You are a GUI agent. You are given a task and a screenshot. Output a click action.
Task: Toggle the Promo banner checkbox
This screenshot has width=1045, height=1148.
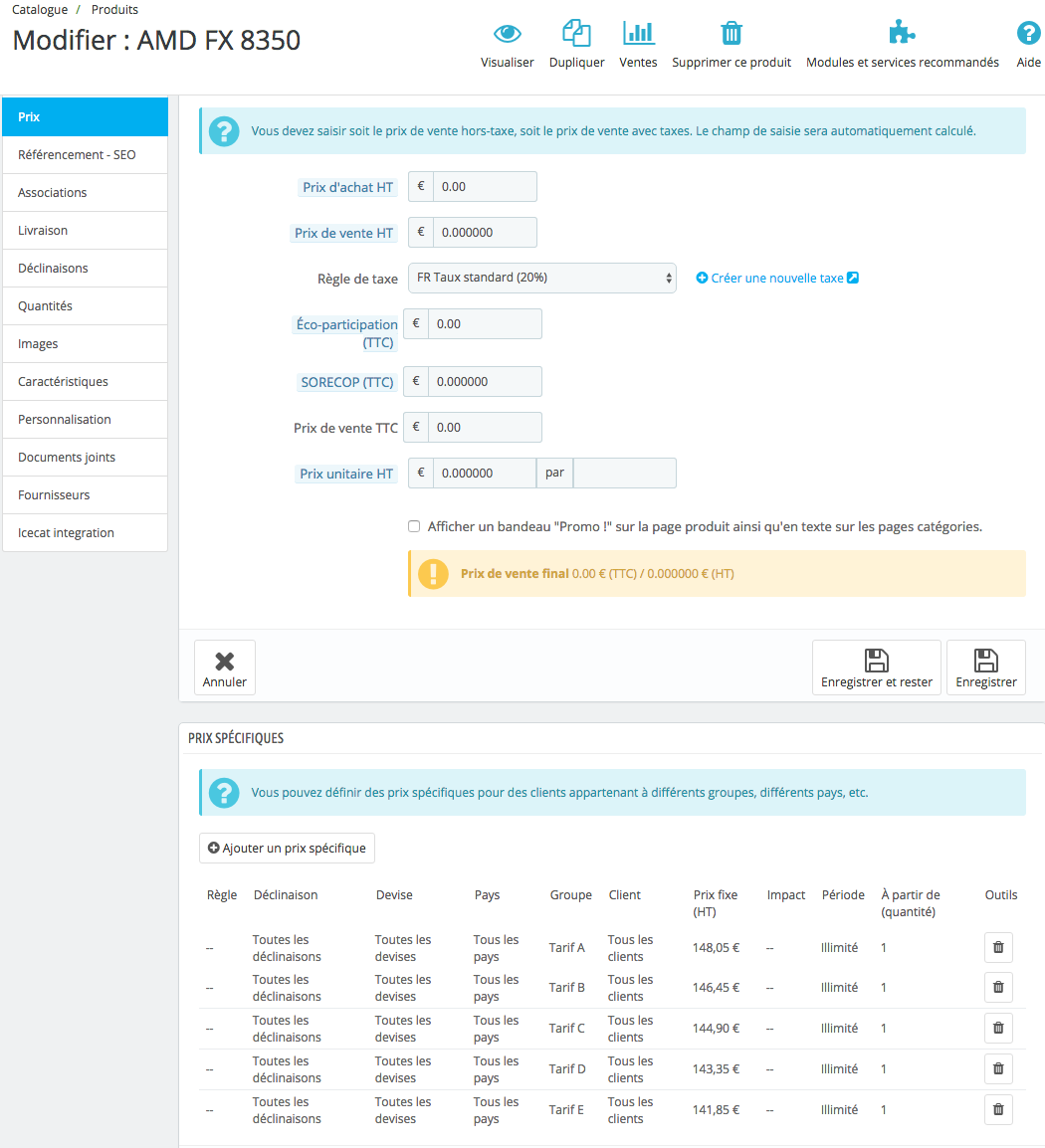(x=414, y=526)
